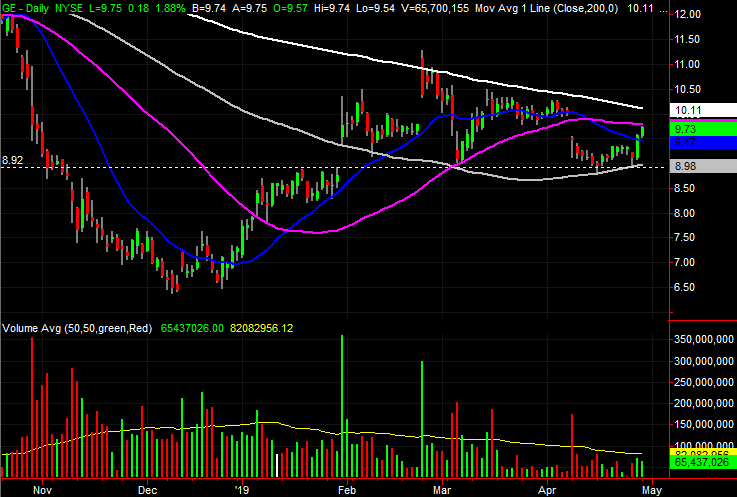
Task: Click the 250,000,000 volume axis label
Action: [704, 382]
